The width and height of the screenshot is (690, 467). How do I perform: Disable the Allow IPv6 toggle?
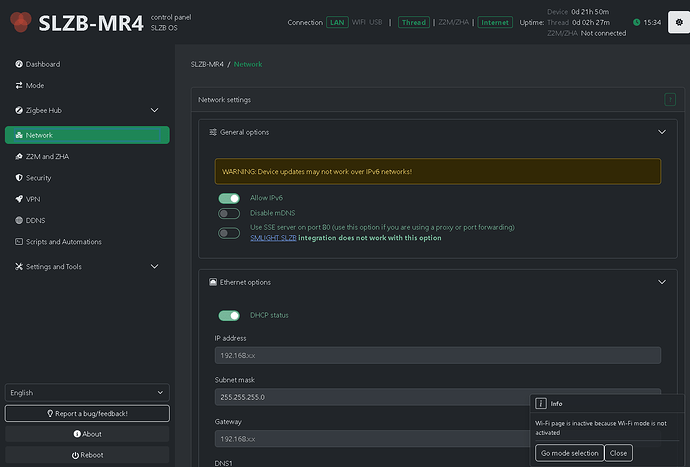click(x=230, y=198)
